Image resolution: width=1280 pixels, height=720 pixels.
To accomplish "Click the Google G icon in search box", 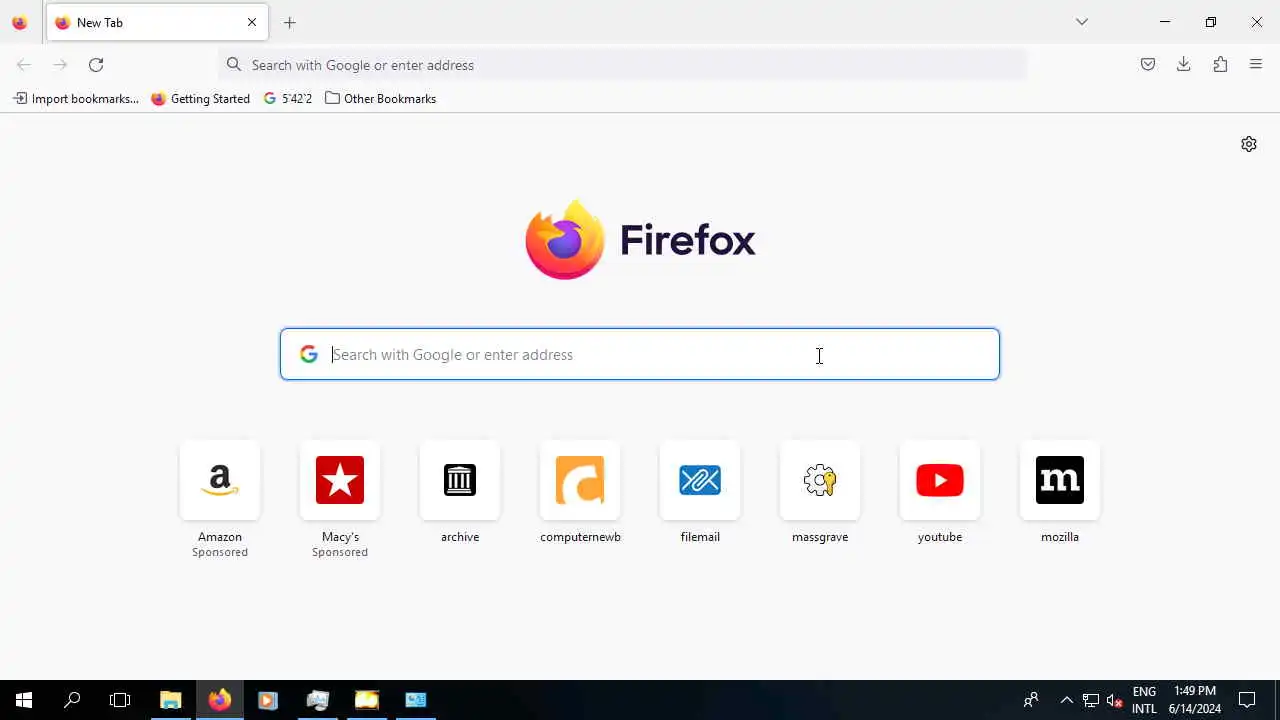I will tap(309, 354).
